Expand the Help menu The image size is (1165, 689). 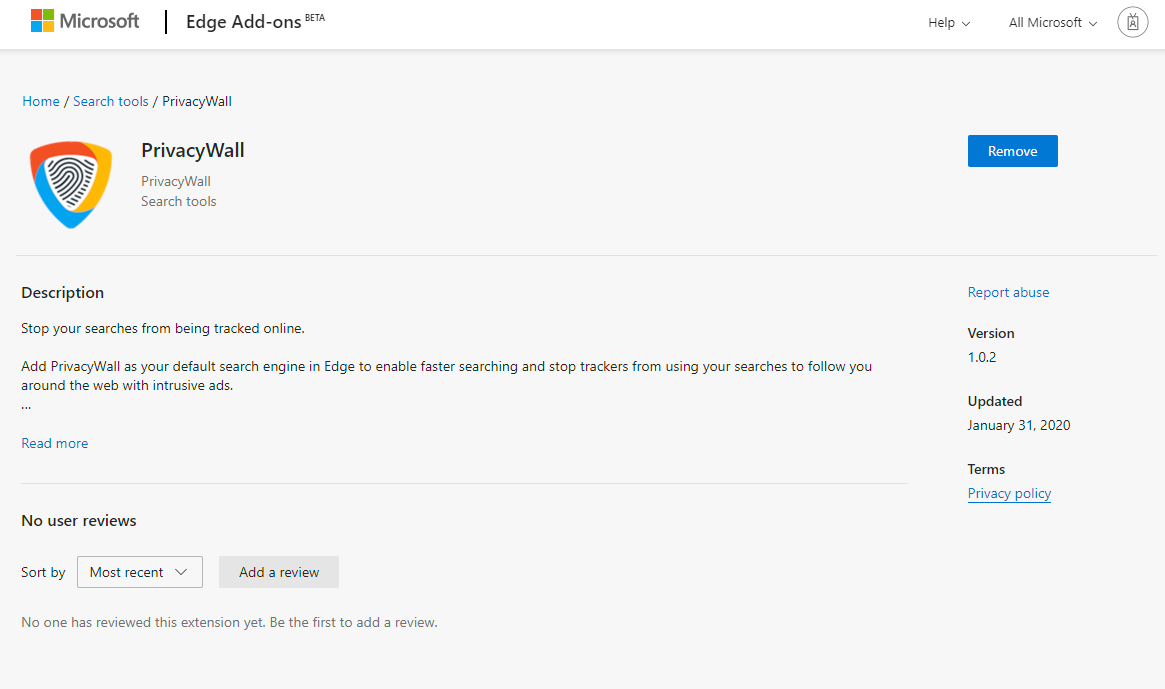tap(949, 23)
